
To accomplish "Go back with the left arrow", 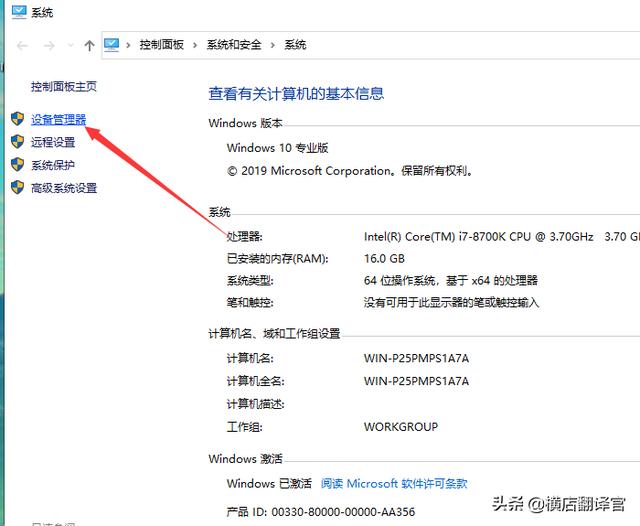I will [22, 46].
